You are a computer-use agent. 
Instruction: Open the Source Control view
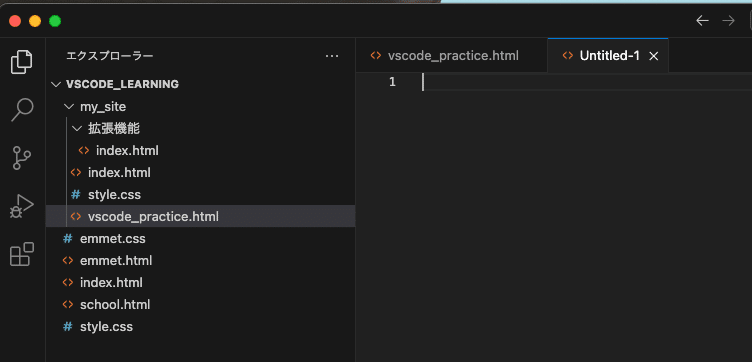[22, 158]
